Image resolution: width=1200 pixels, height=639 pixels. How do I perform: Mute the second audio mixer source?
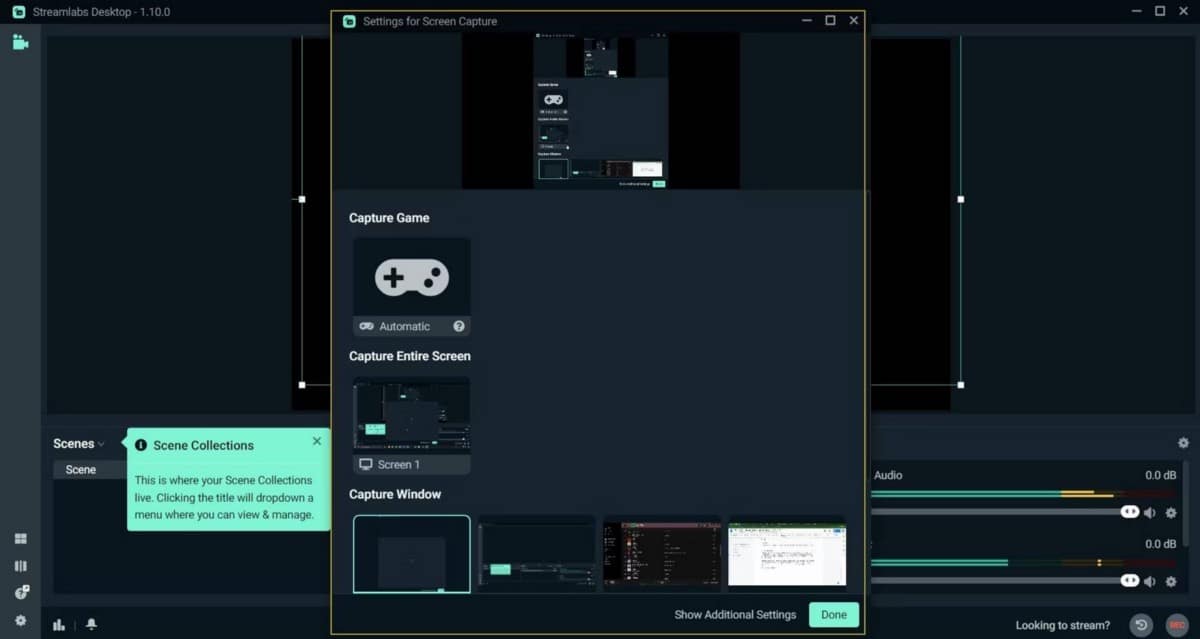tap(1149, 581)
